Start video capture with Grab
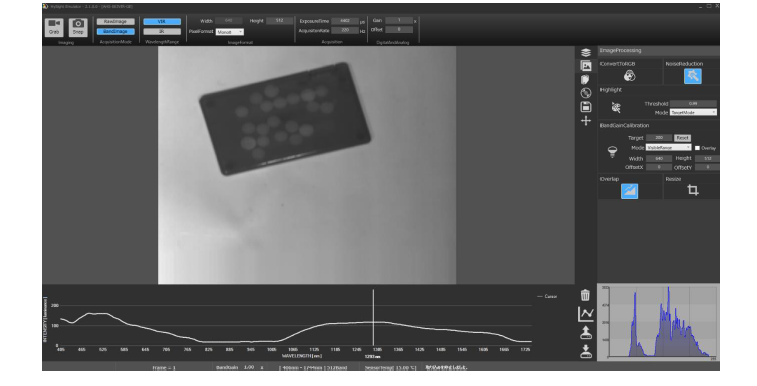Screen dimensions: 757x386 54,27
